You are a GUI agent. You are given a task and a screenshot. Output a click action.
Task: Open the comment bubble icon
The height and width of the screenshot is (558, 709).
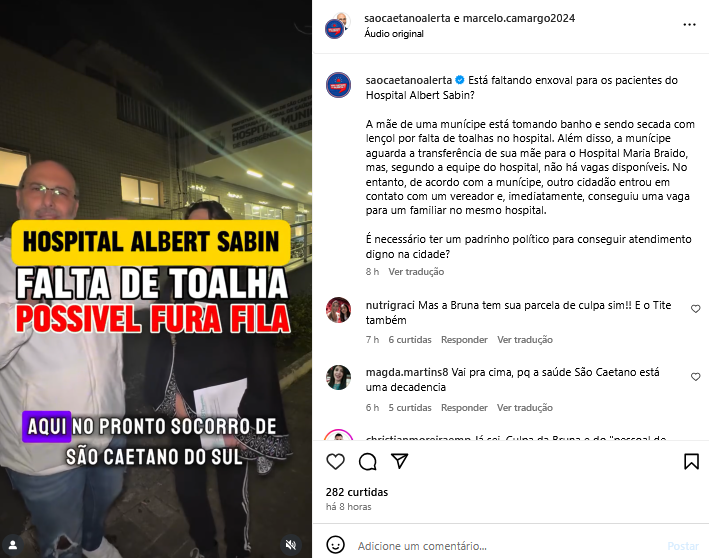[368, 462]
